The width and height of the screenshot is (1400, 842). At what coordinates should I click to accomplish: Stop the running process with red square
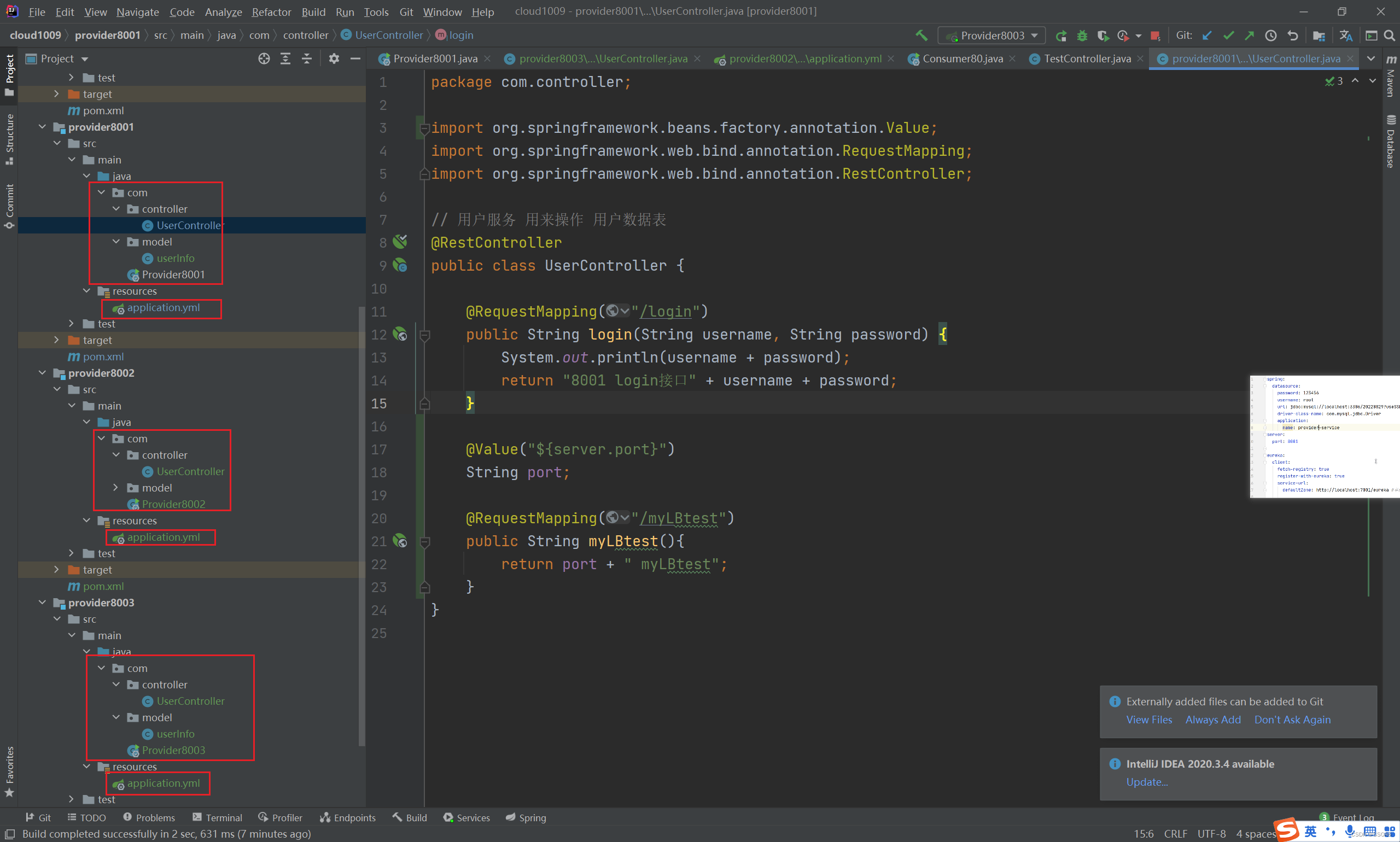[x=1155, y=36]
